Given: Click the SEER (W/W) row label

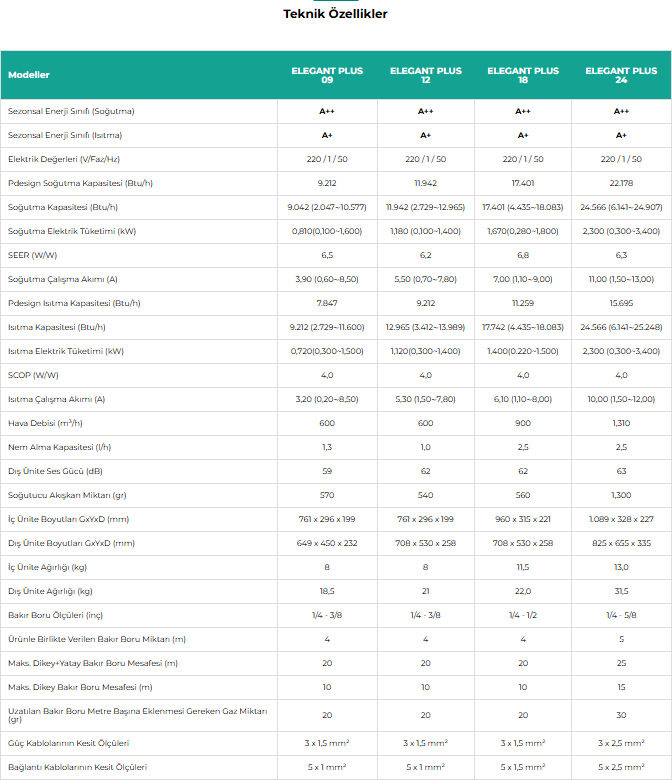Looking at the screenshot, I should tap(33, 255).
